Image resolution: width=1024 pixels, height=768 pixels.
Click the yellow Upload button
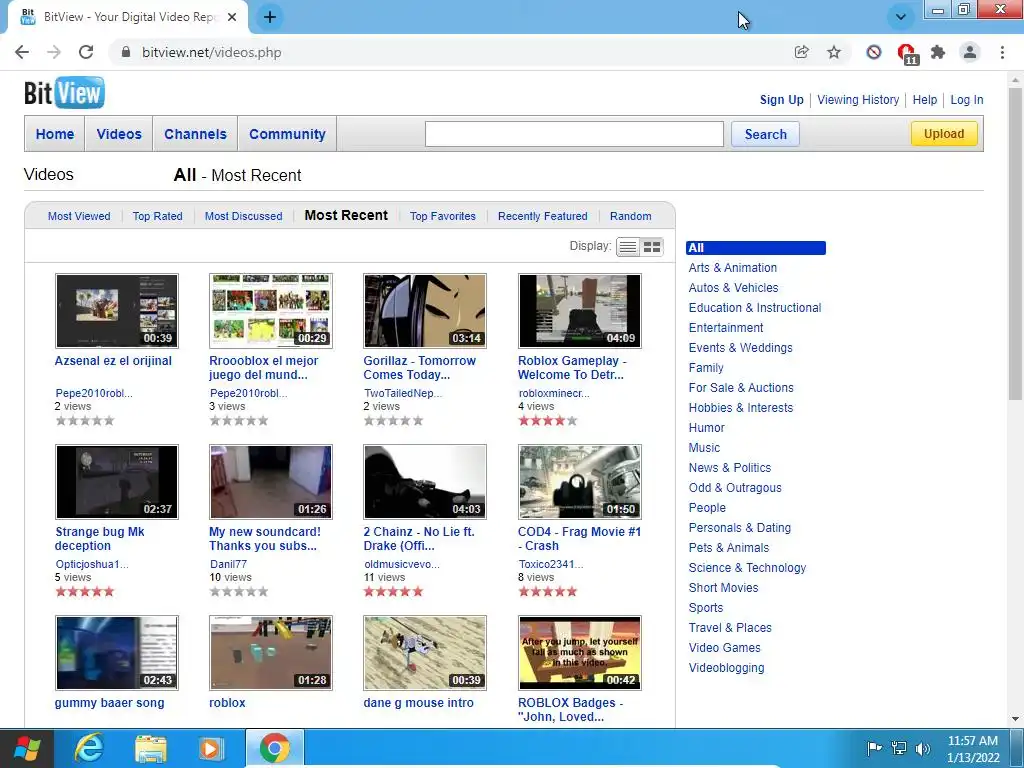tap(944, 134)
